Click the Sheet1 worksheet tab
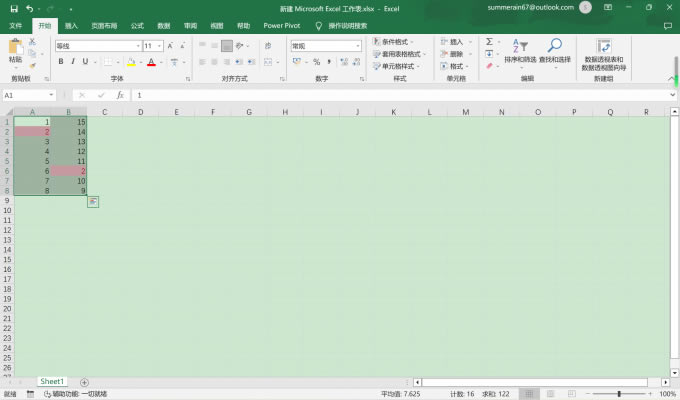 click(52, 382)
